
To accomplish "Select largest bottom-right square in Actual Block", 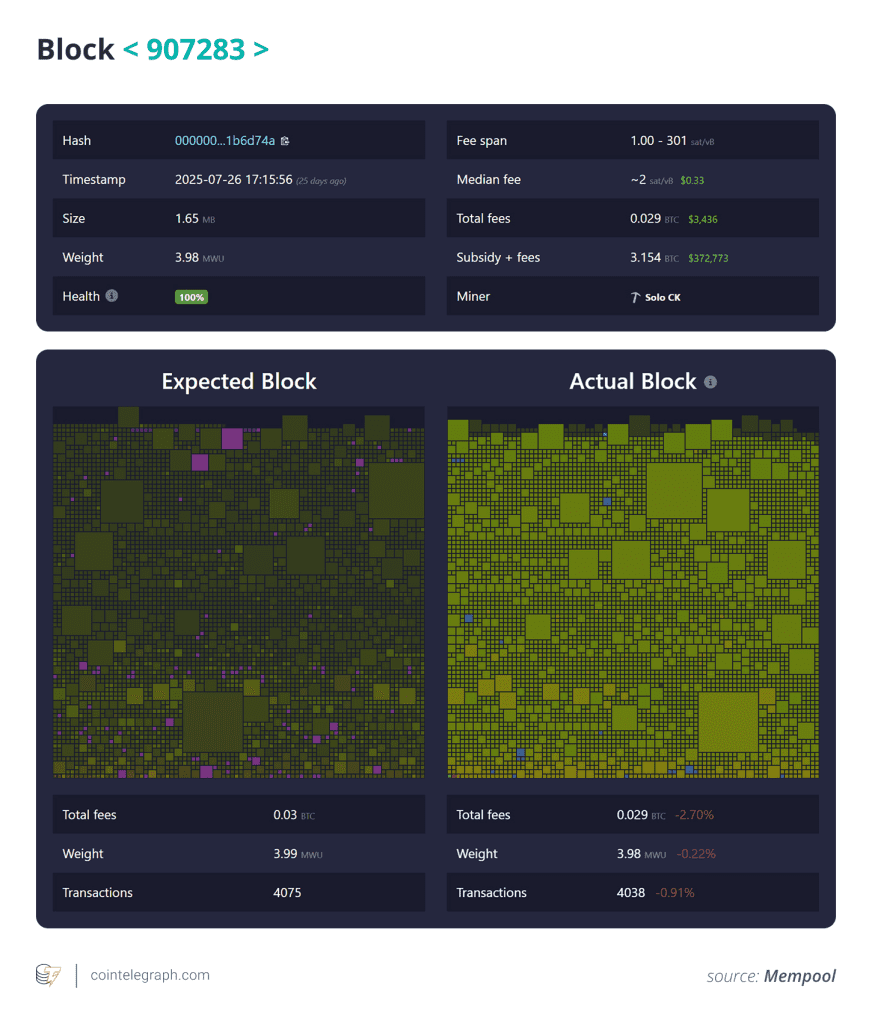I will click(727, 721).
